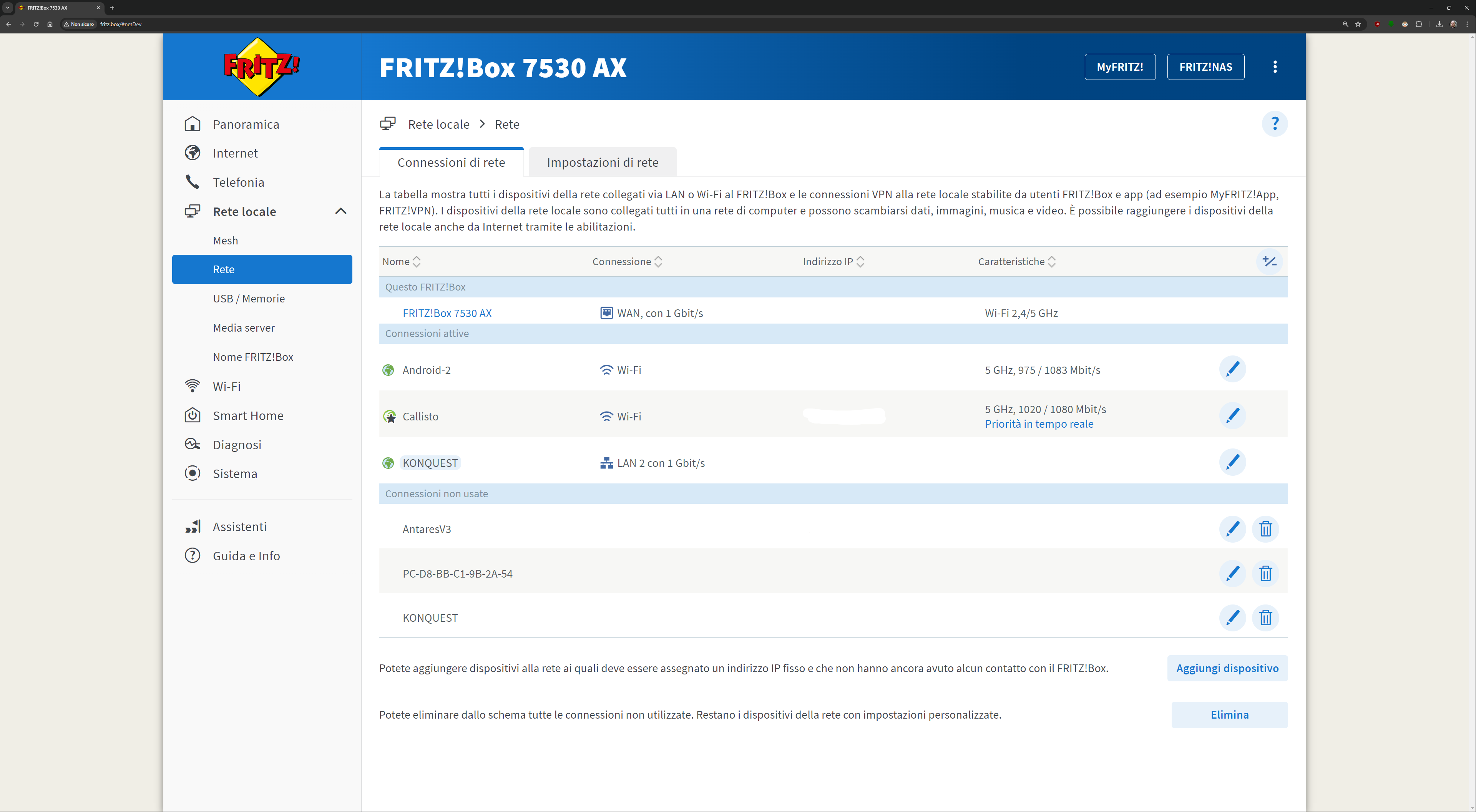This screenshot has width=1476, height=812.
Task: Edit the Android-2 device entry
Action: [1232, 369]
